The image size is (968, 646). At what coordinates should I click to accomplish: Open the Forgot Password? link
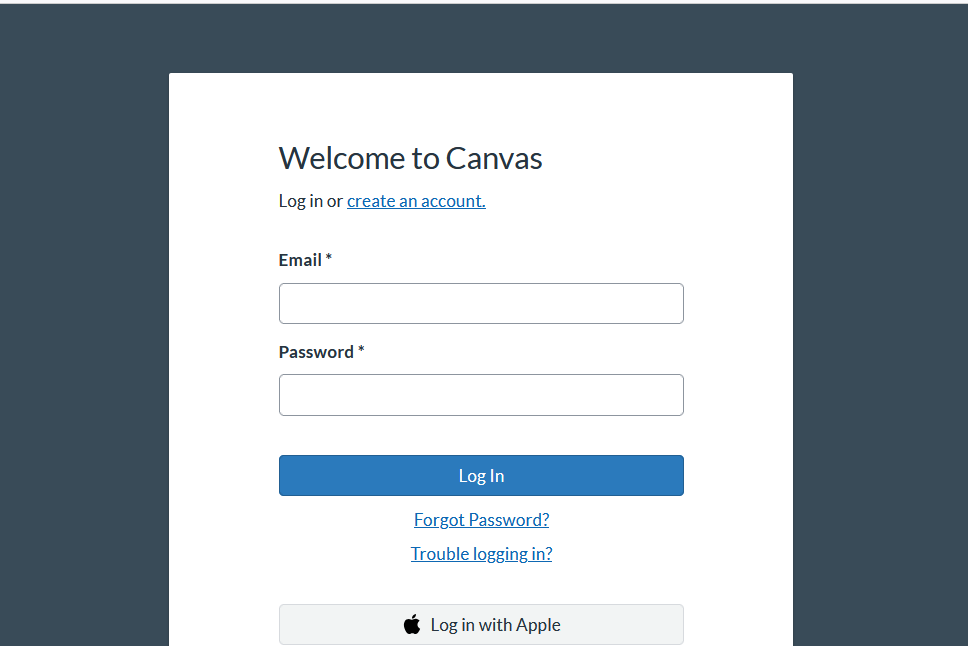[481, 520]
